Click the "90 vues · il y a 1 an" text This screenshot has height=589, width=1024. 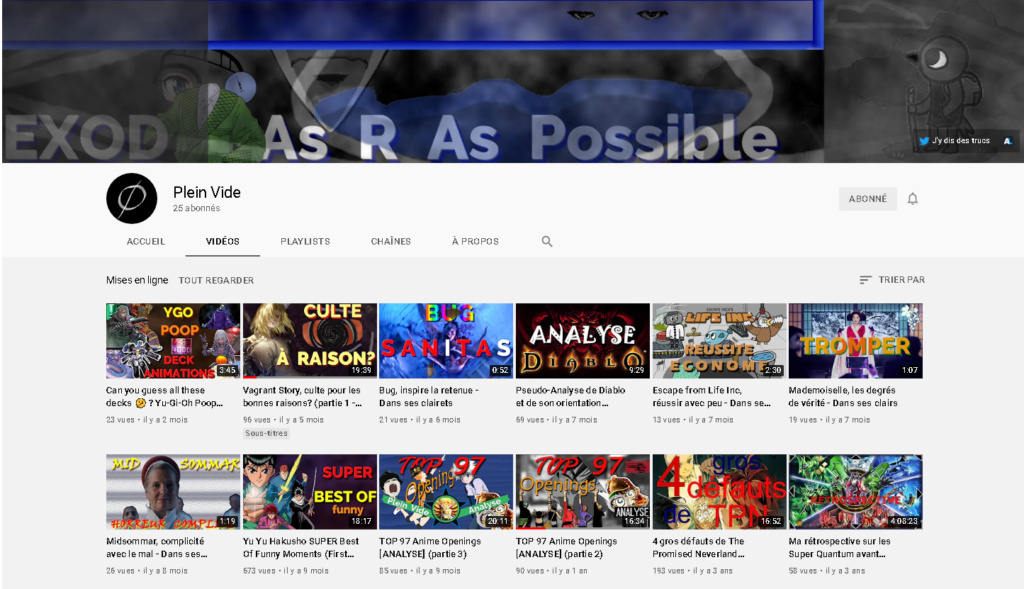(x=552, y=571)
